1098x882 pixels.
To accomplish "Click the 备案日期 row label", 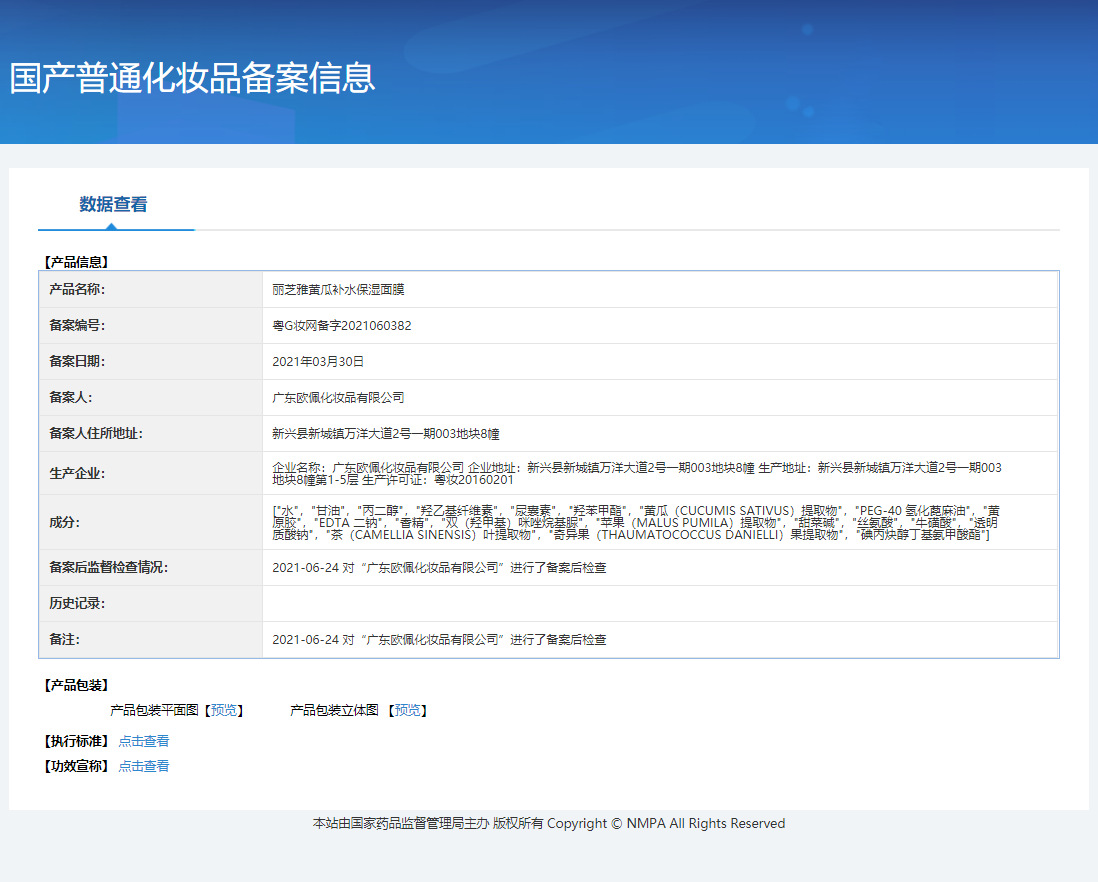I will (77, 362).
